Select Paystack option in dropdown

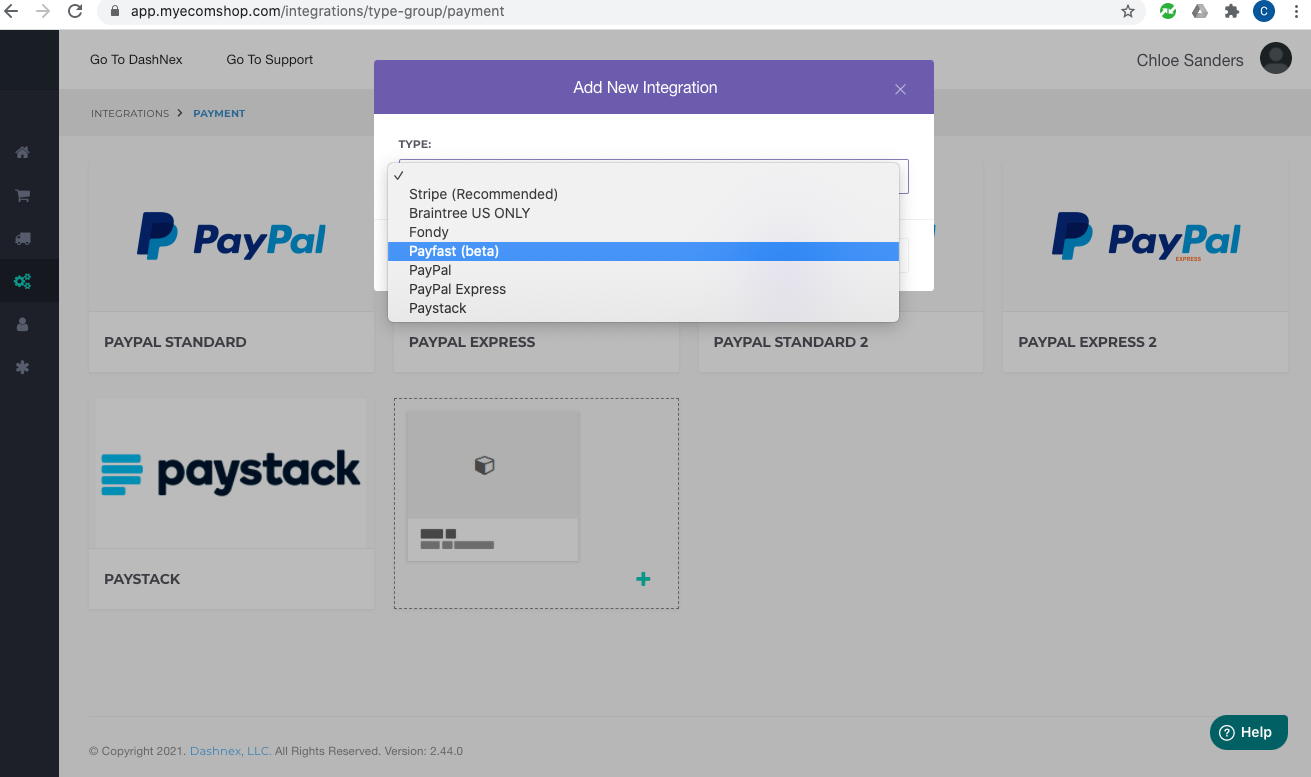643,308
